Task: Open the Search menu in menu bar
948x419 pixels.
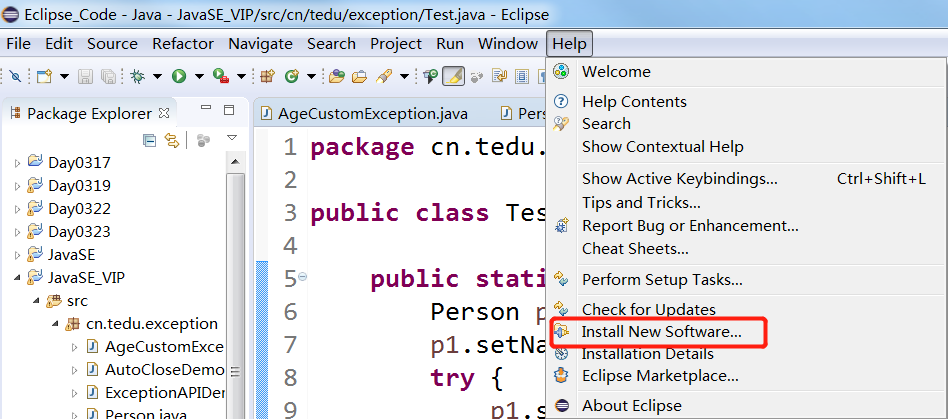Action: pos(331,44)
